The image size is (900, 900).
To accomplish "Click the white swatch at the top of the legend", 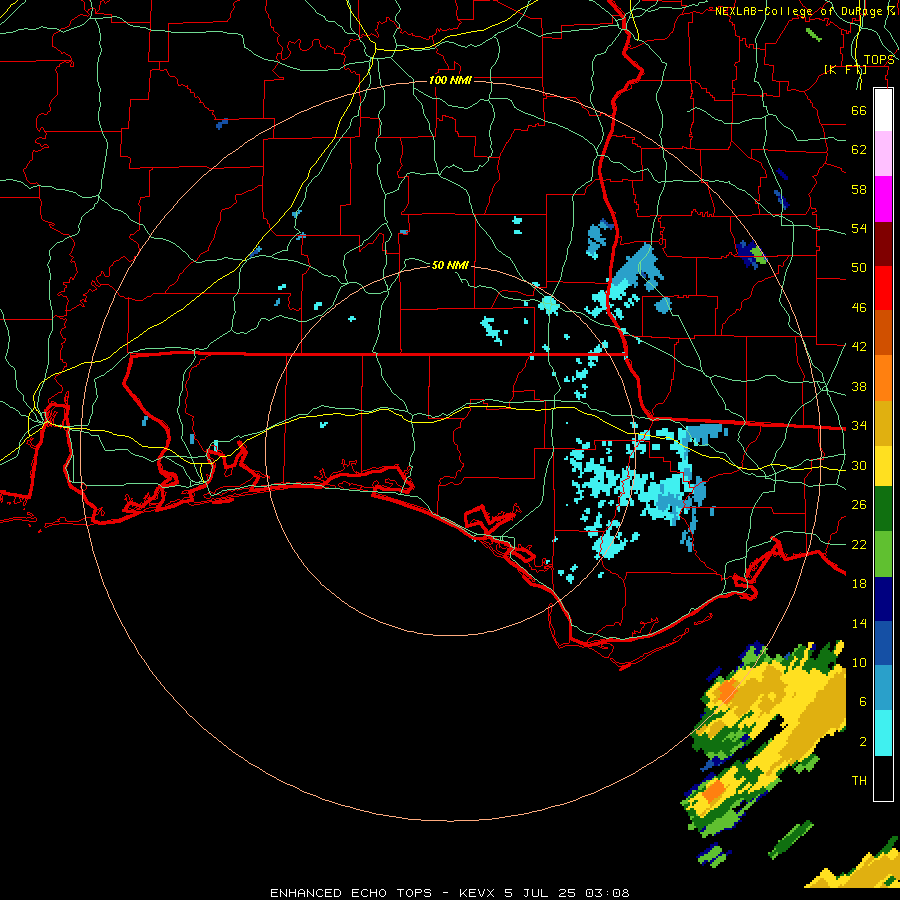I will pyautogui.click(x=883, y=110).
